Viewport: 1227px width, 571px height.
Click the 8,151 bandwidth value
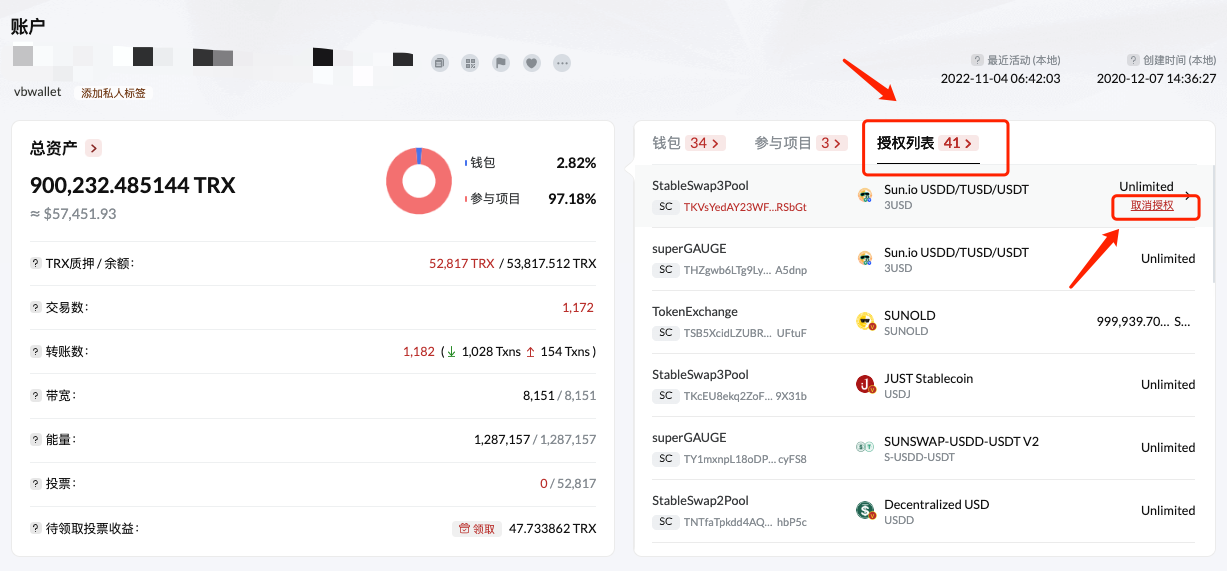pos(538,396)
